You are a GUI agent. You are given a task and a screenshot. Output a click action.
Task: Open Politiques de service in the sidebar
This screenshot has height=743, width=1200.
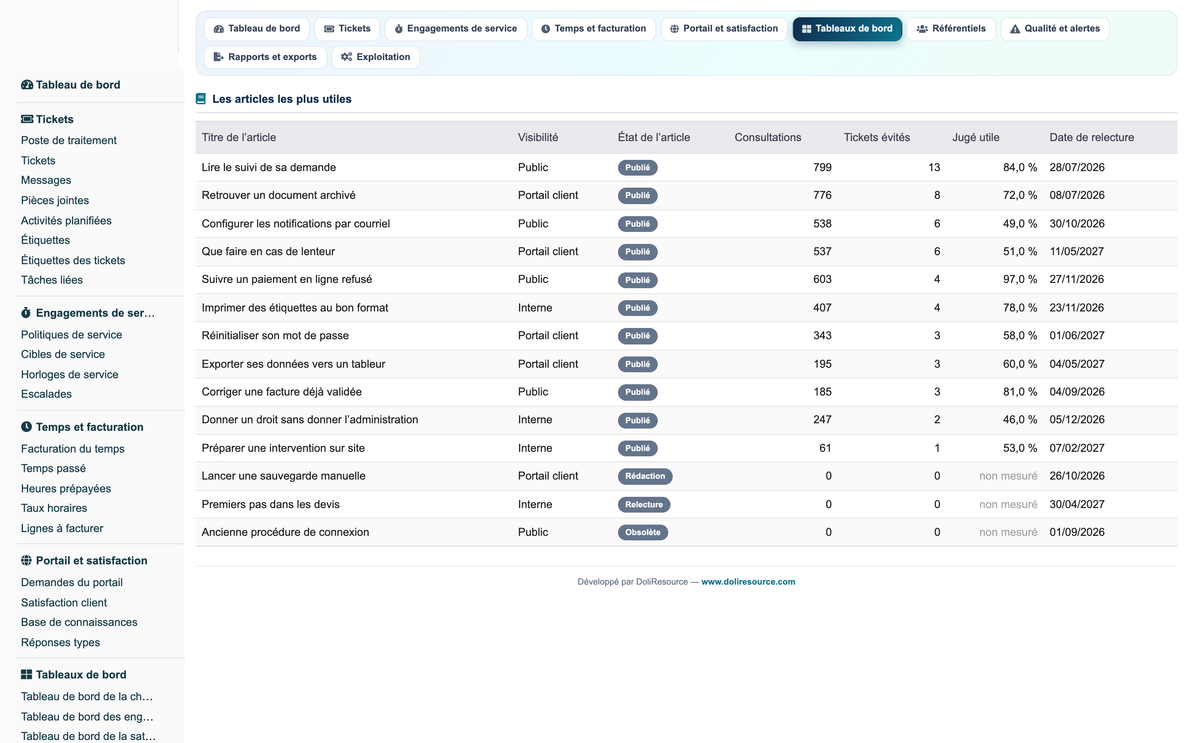coord(71,335)
